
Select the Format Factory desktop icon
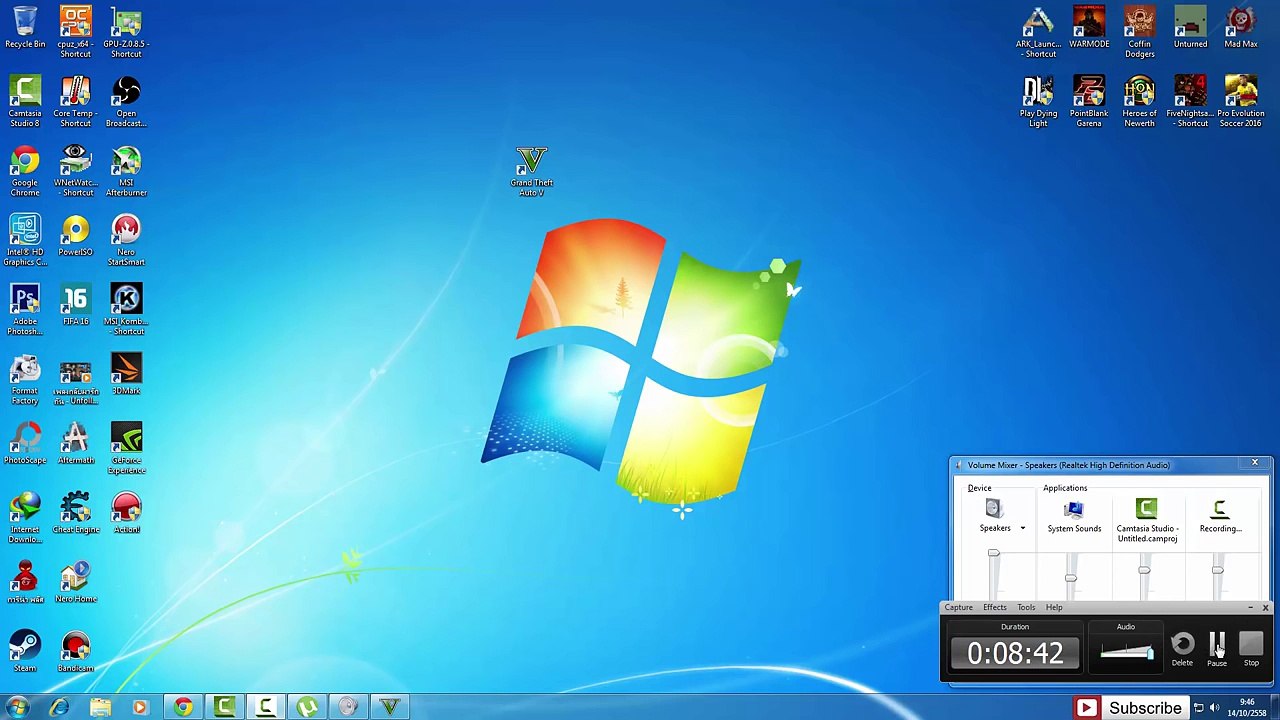pos(25,380)
